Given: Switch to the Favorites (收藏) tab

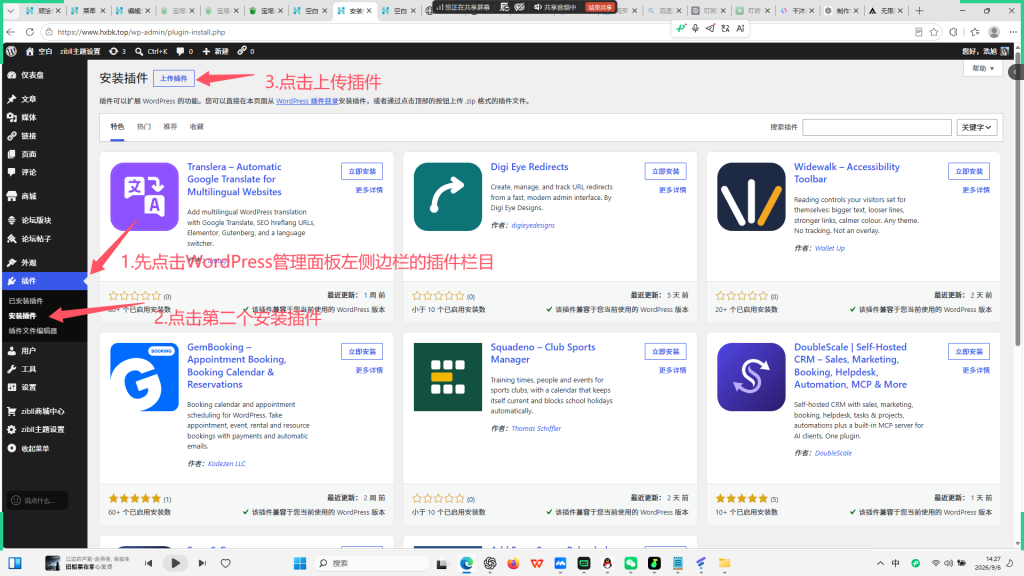Looking at the screenshot, I should (197, 127).
